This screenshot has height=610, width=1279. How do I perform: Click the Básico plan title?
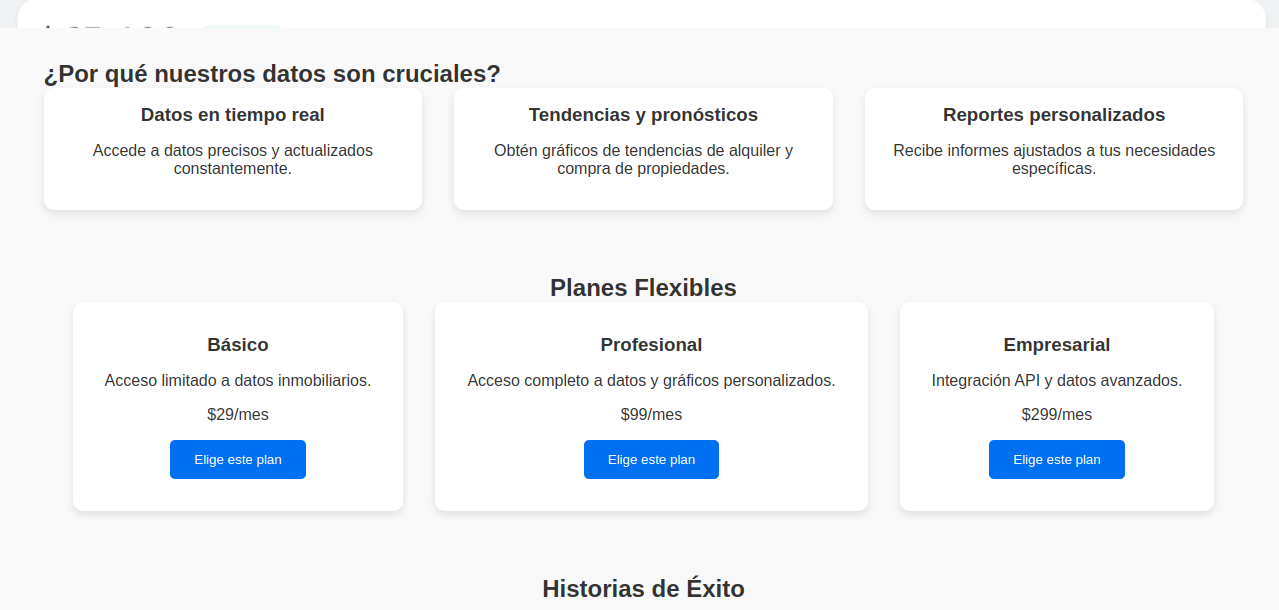[238, 345]
